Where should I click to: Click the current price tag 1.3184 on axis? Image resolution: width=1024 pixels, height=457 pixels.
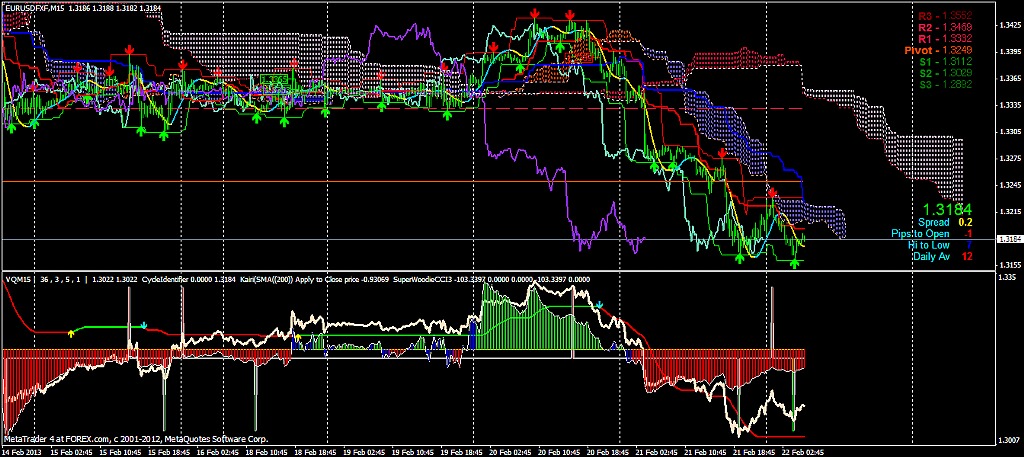[x=1010, y=240]
